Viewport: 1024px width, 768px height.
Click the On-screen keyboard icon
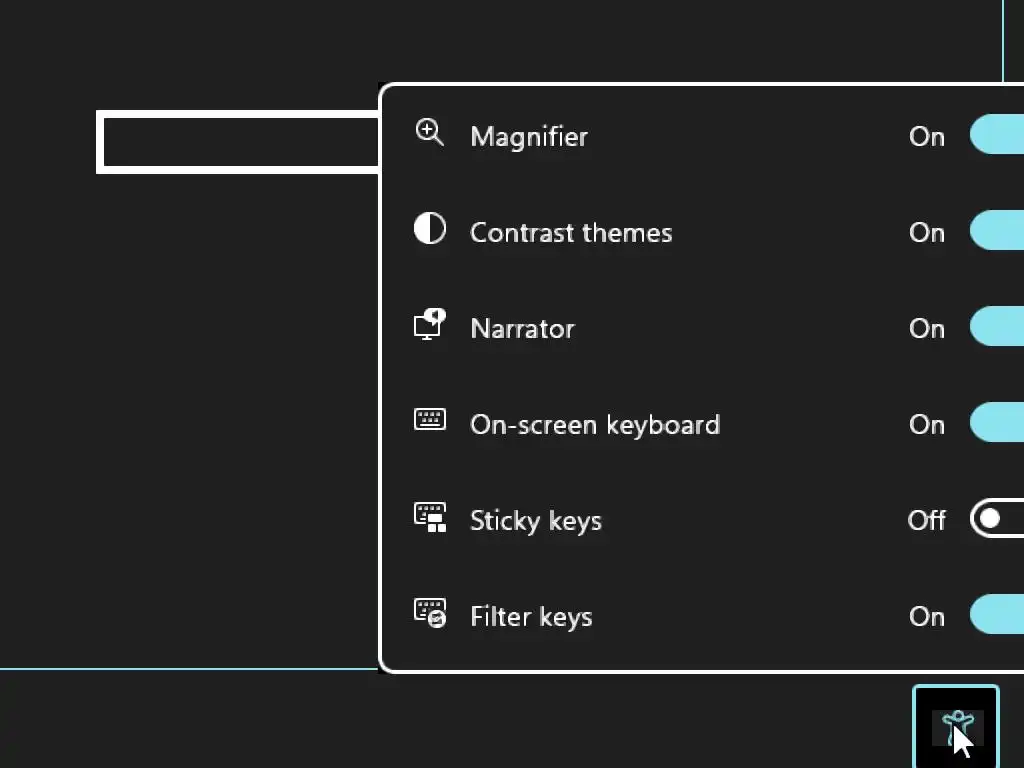coord(430,420)
